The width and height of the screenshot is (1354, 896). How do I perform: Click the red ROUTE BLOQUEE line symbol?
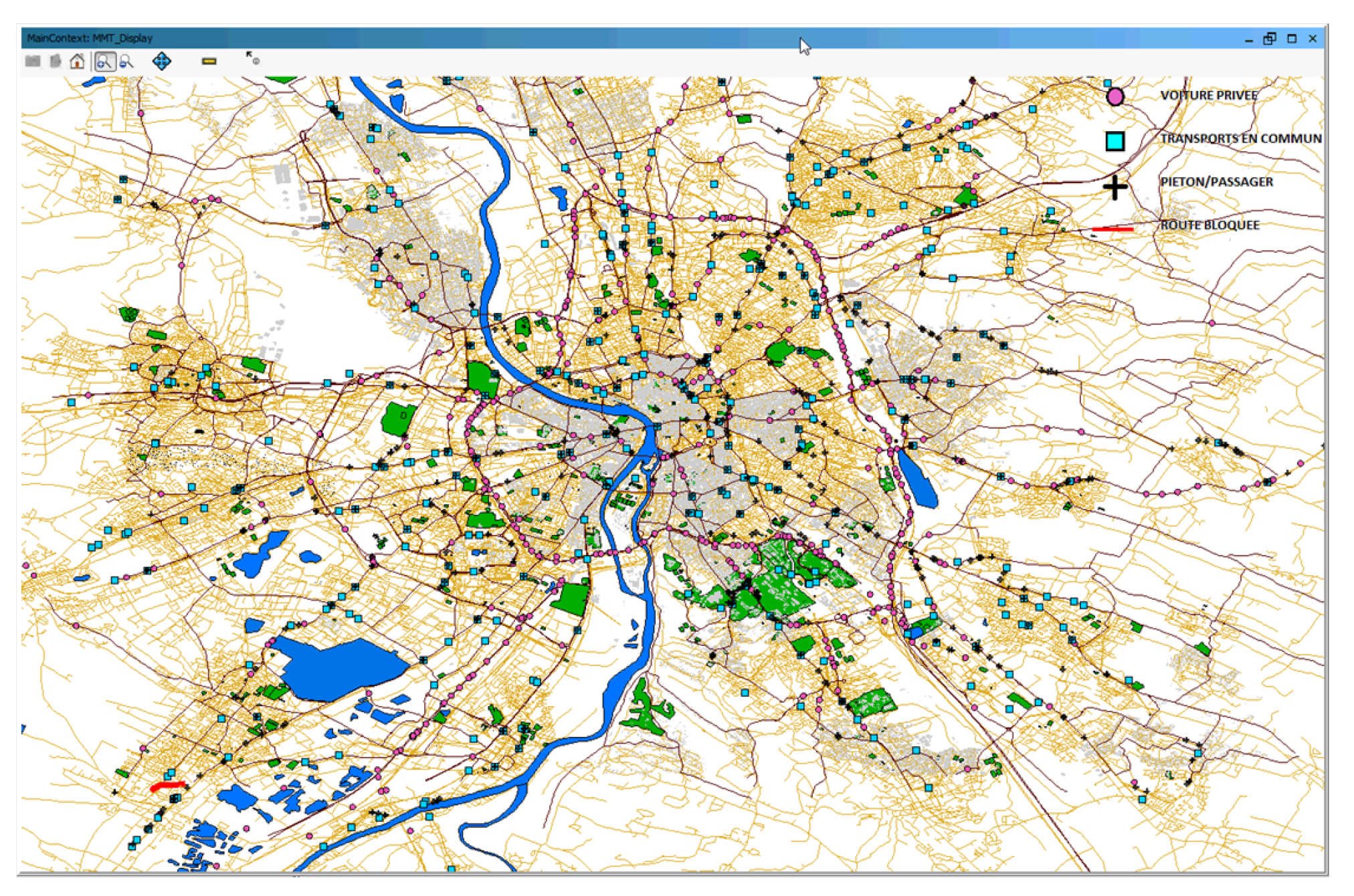pyautogui.click(x=1113, y=229)
